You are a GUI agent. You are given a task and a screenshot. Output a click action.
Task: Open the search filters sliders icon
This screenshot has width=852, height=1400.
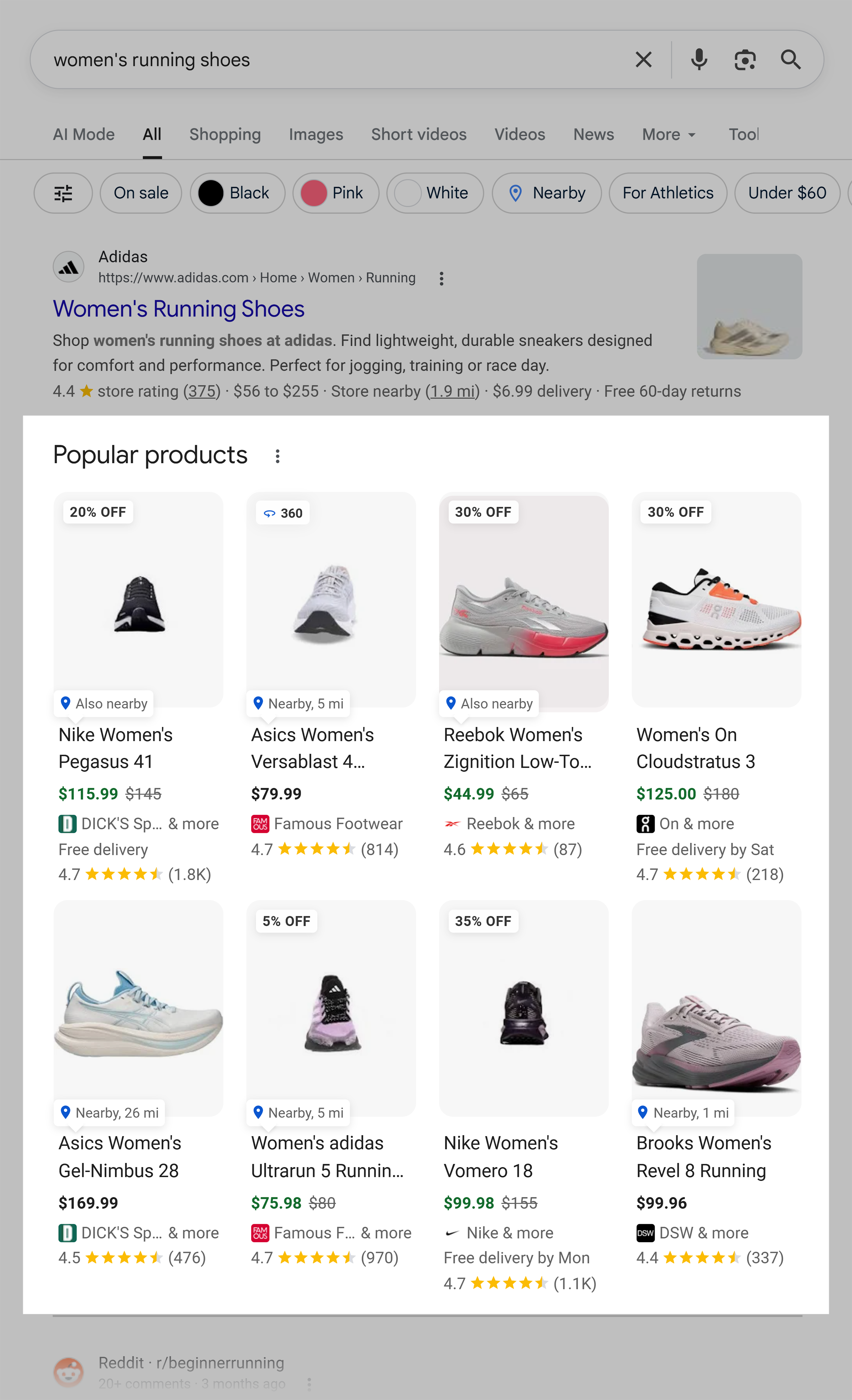[x=62, y=193]
